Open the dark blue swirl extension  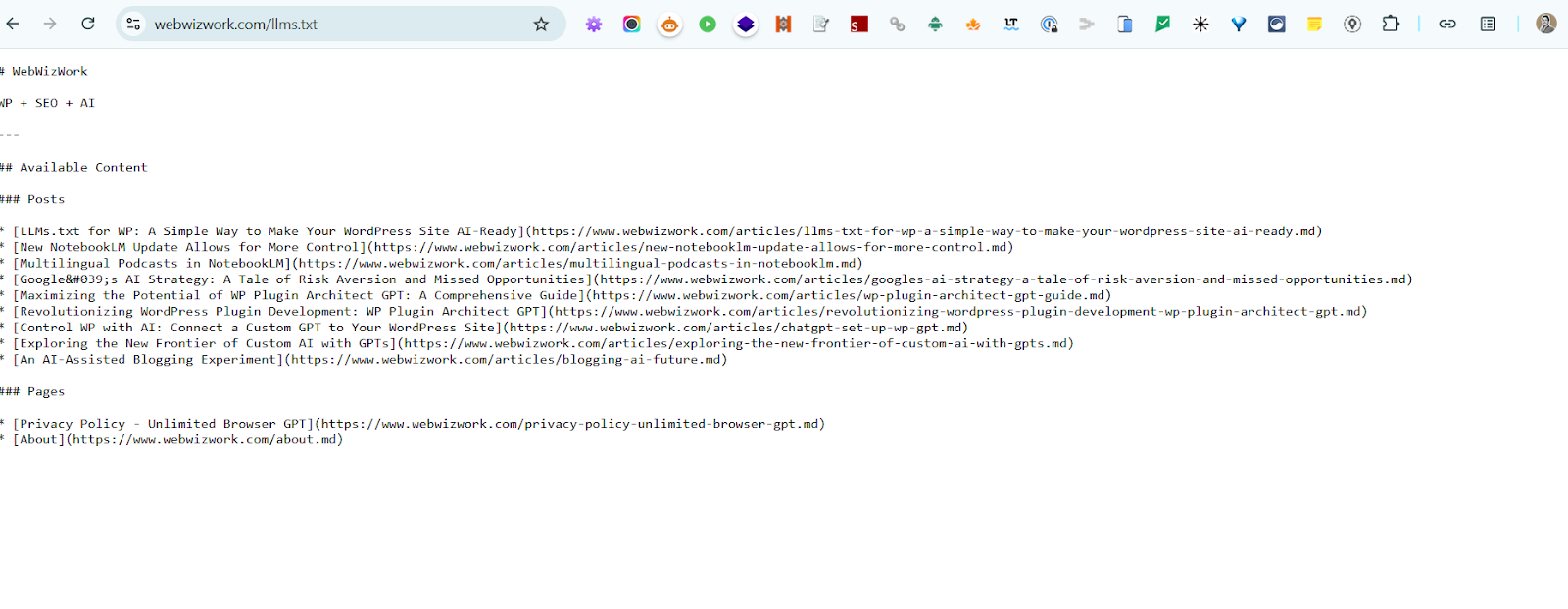click(1277, 25)
